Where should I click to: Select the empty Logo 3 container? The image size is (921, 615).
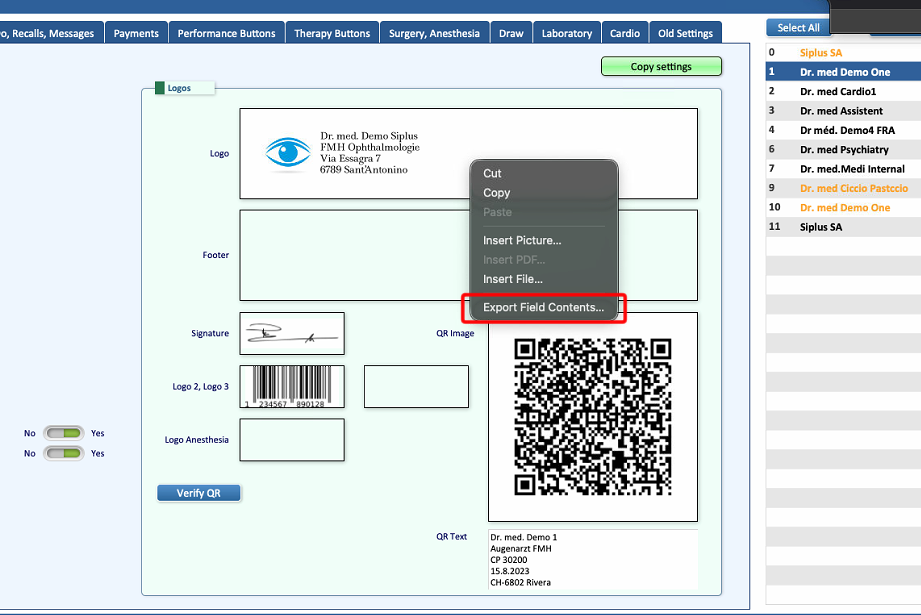[416, 387]
